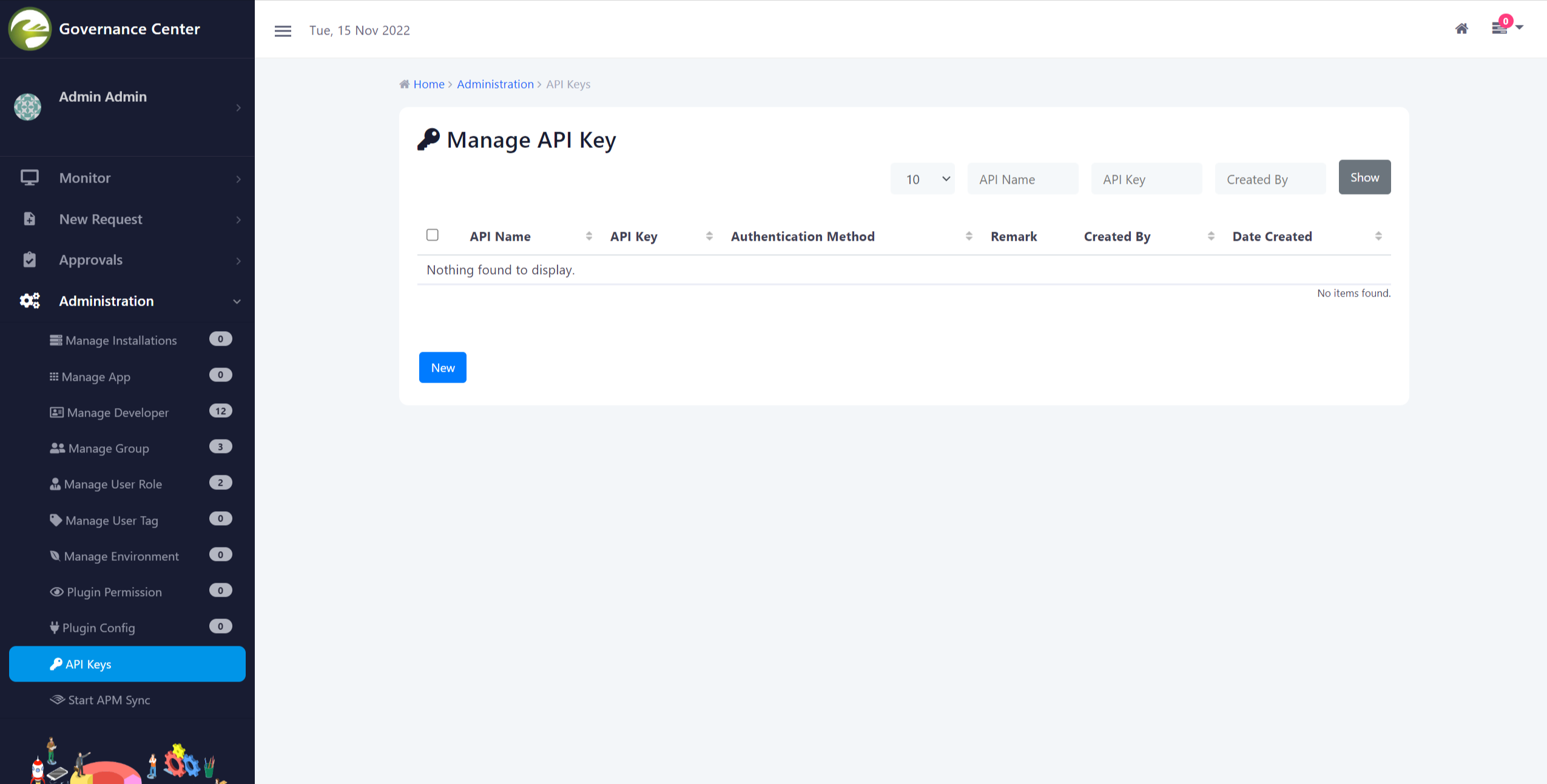Click the Created By filter field
Image resolution: width=1547 pixels, height=784 pixels.
point(1270,179)
